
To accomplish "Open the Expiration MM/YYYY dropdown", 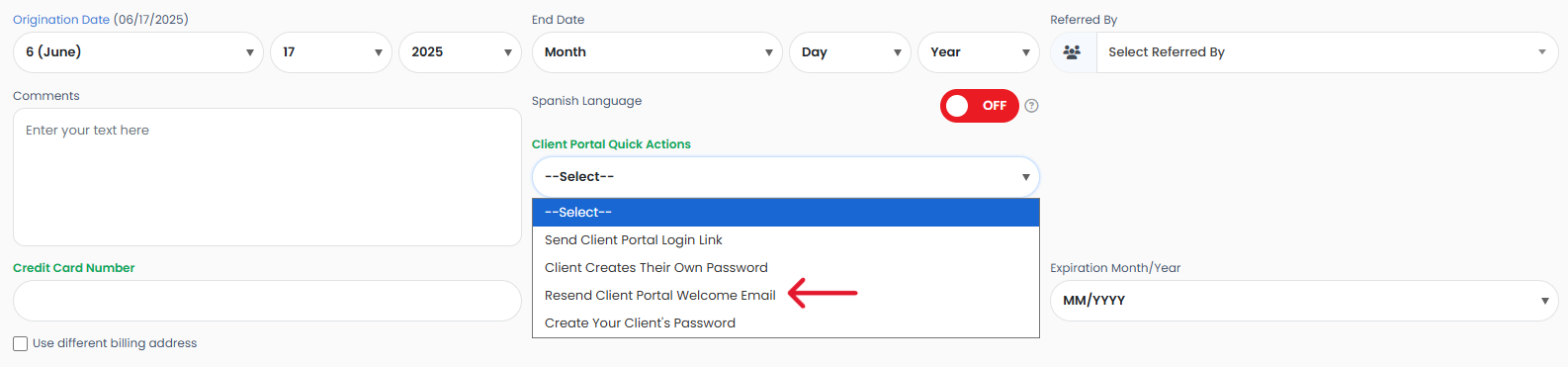I will 1304,301.
